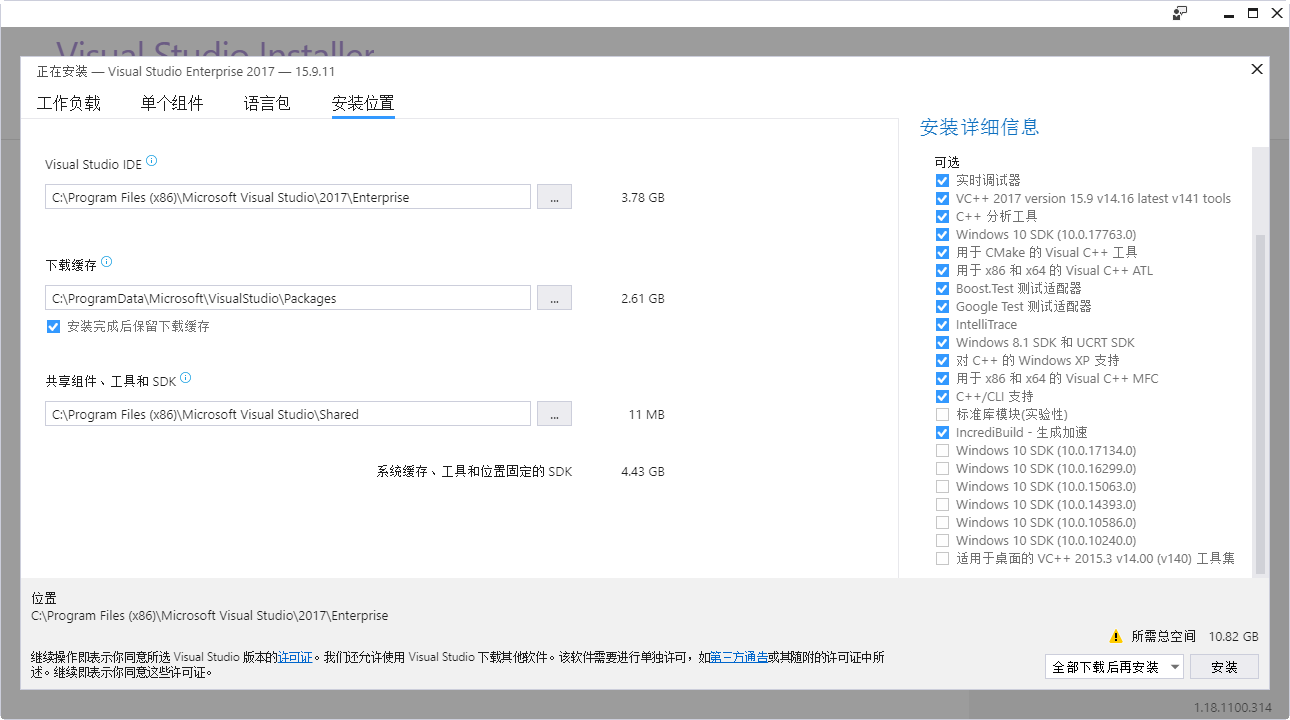Click the warning icon next to 所需总空间
The height and width of the screenshot is (720, 1290).
pos(1116,636)
